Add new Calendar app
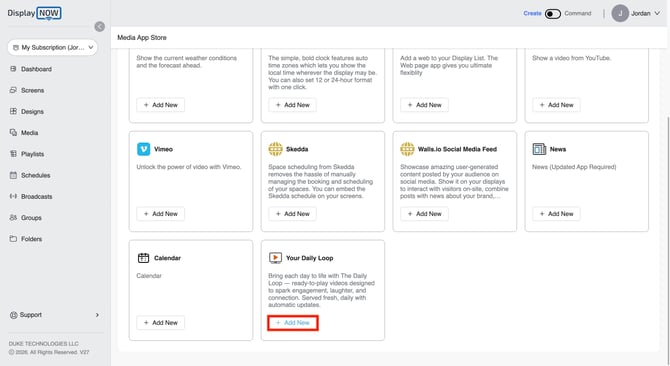The height and width of the screenshot is (366, 670). (161, 322)
